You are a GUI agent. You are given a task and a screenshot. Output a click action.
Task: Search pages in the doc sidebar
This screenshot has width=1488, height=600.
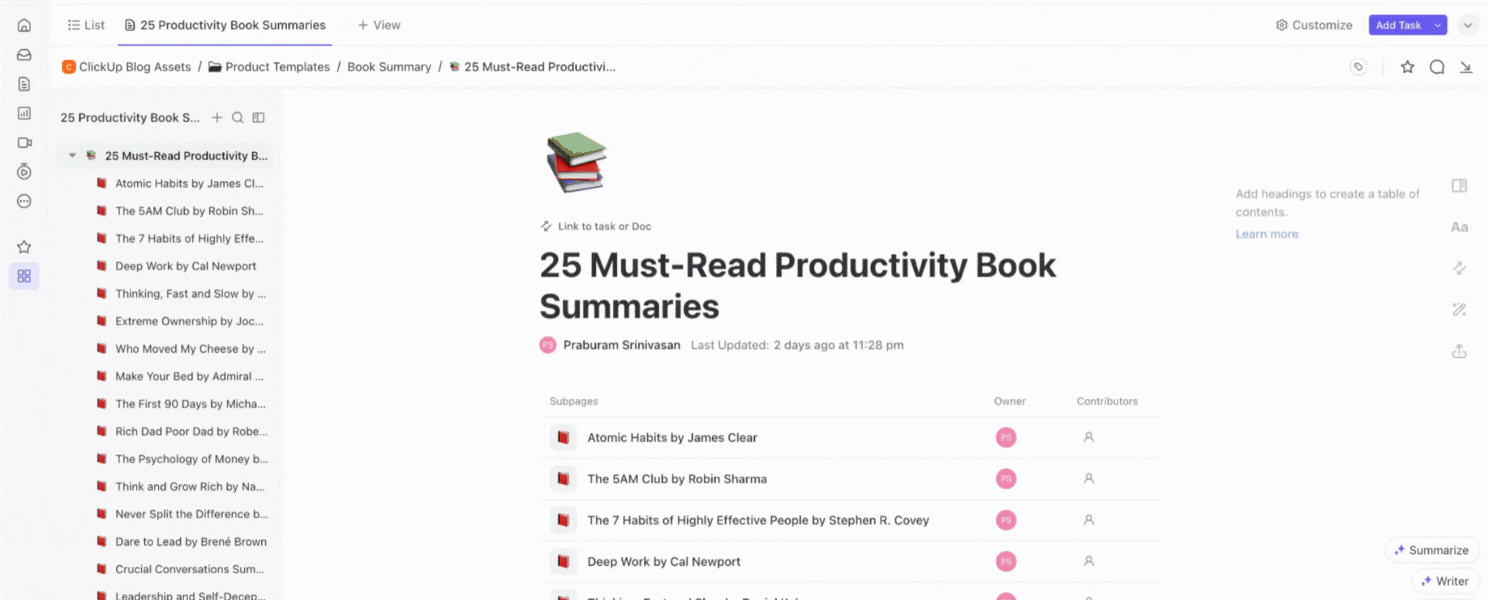pos(238,117)
